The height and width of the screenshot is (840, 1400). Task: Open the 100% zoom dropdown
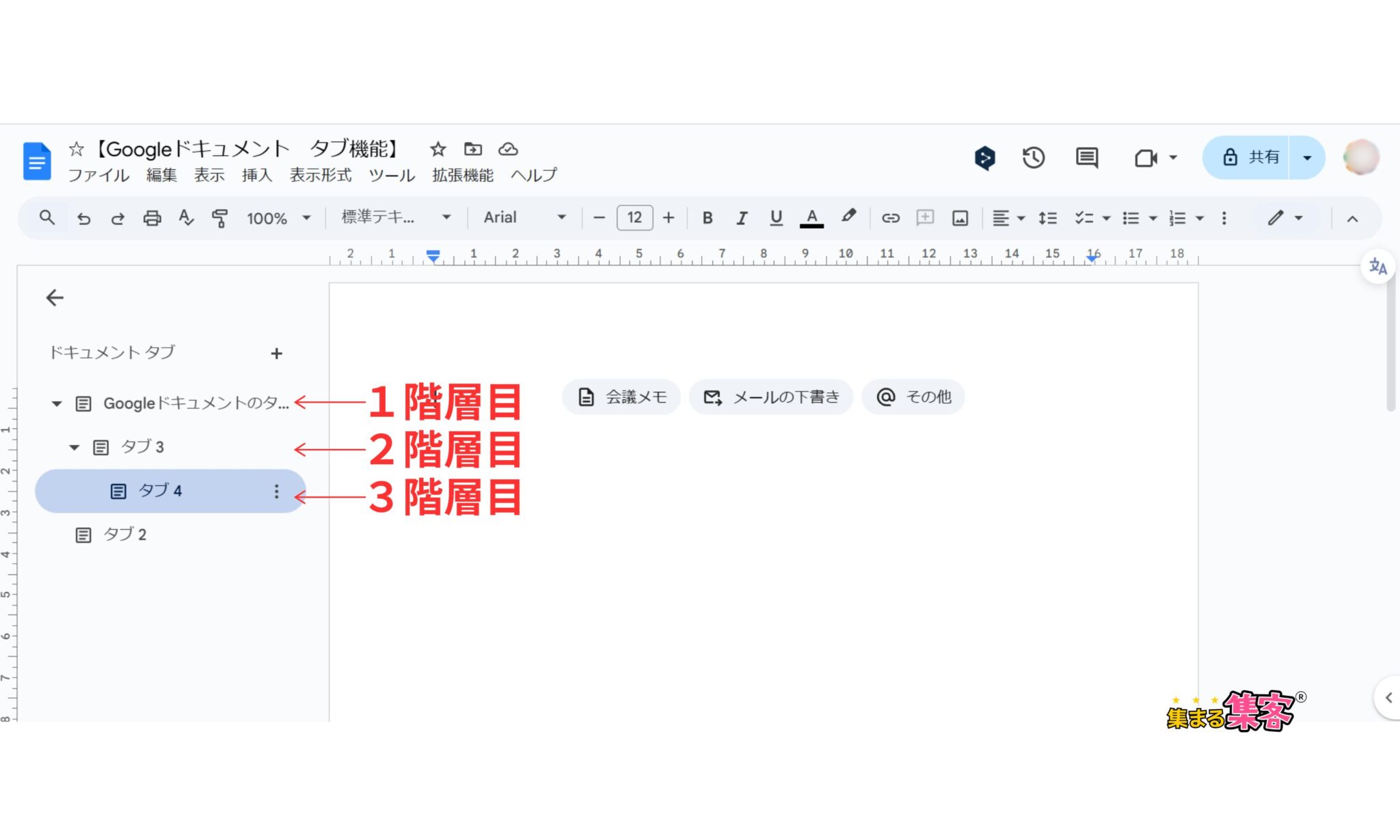pos(278,218)
